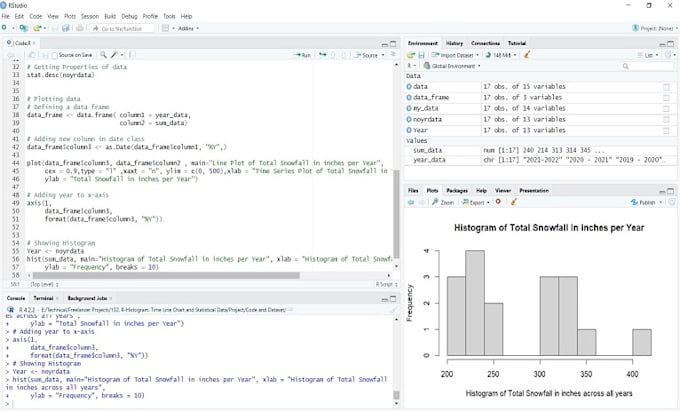Save all open documents icon

coord(65,28)
